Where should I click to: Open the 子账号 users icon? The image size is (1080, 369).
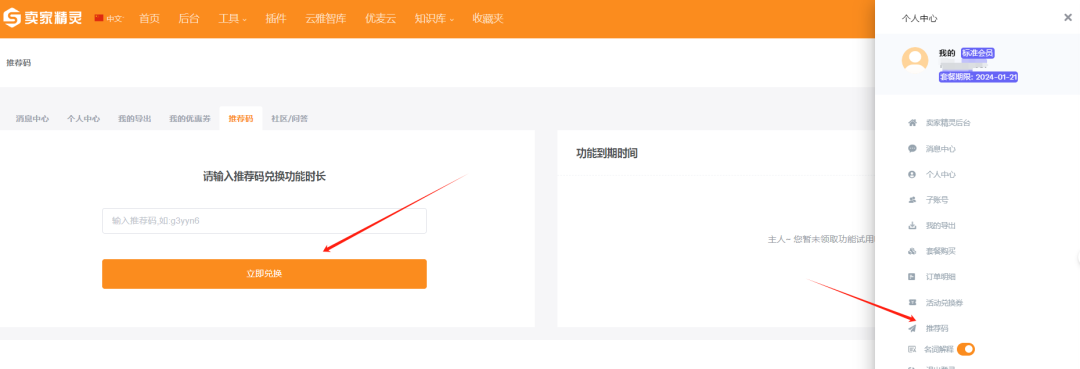click(x=913, y=200)
